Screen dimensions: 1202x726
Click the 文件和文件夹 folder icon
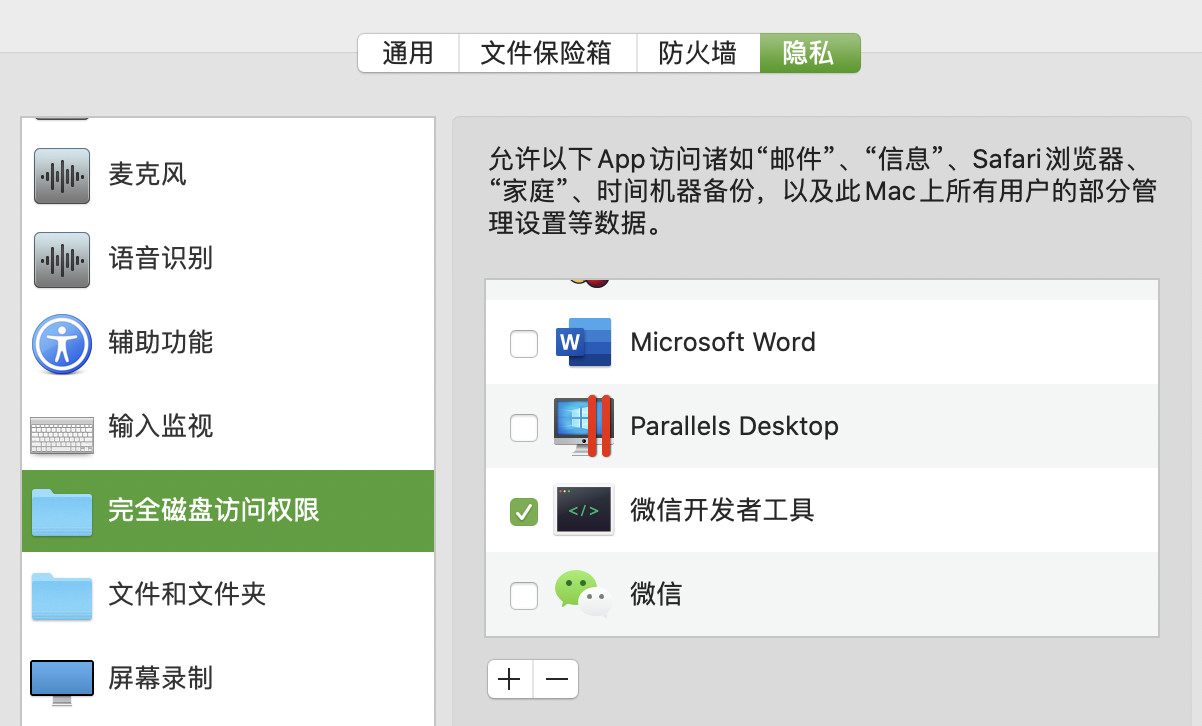[x=62, y=595]
